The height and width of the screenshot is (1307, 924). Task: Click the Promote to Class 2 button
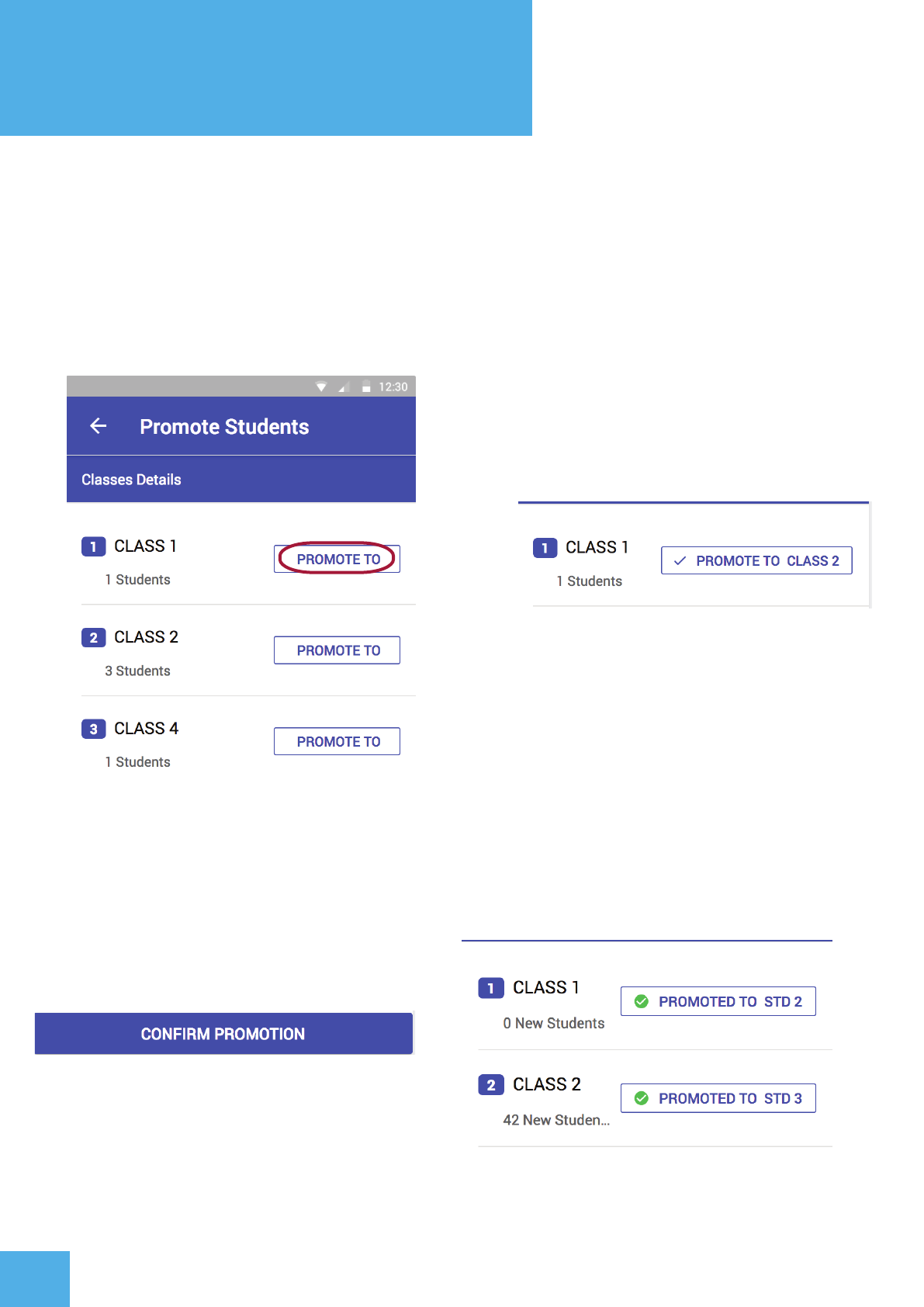[756, 560]
